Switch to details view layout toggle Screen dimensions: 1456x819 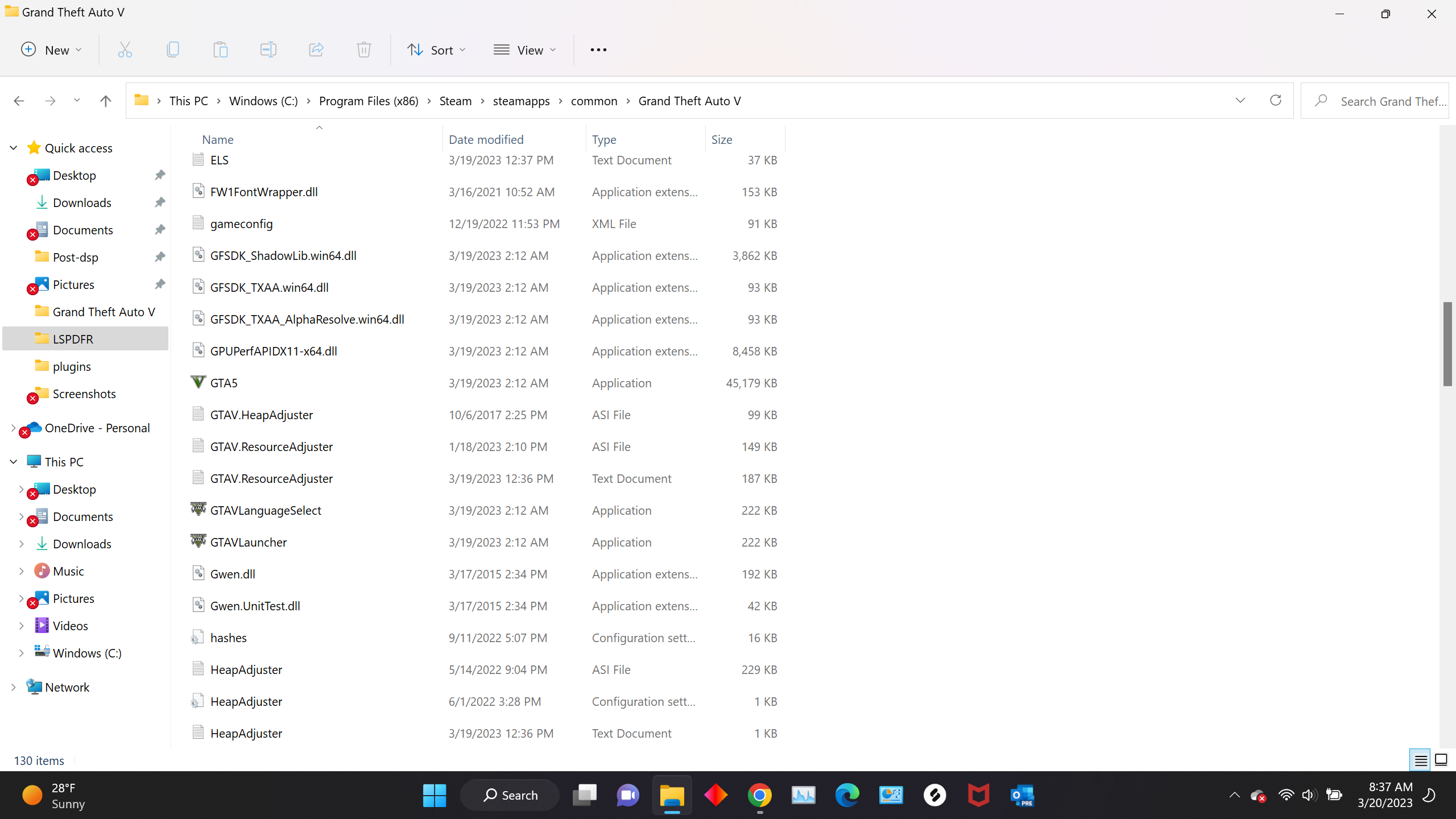(x=1420, y=760)
